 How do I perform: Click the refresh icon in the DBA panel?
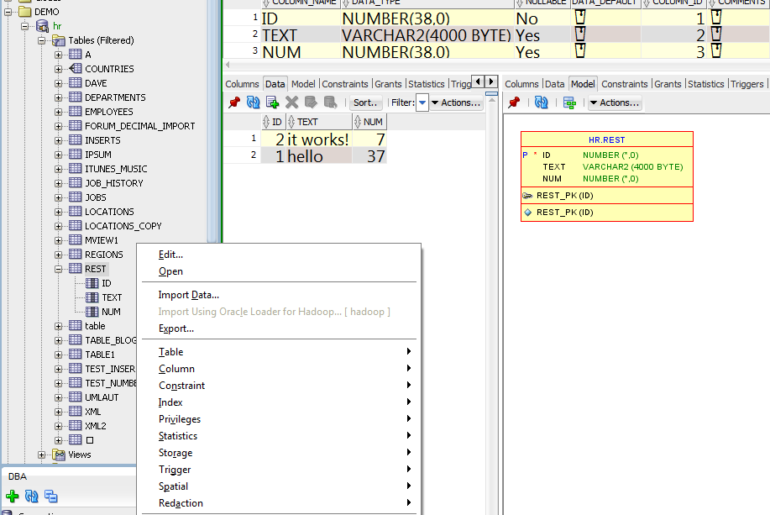(x=31, y=496)
